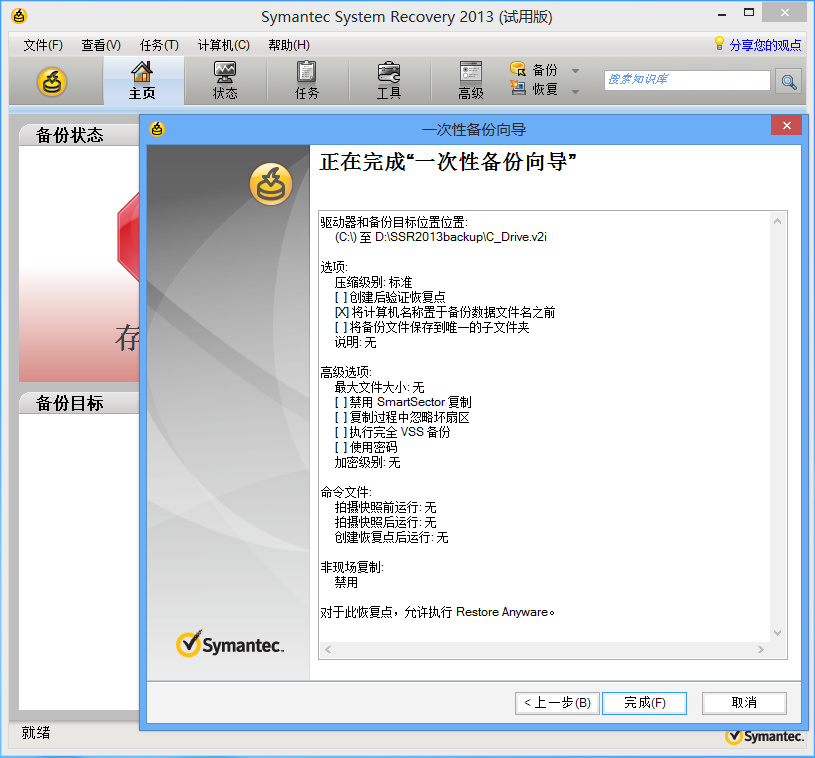
Task: Click the app icon in main title bar
Action: click(19, 16)
